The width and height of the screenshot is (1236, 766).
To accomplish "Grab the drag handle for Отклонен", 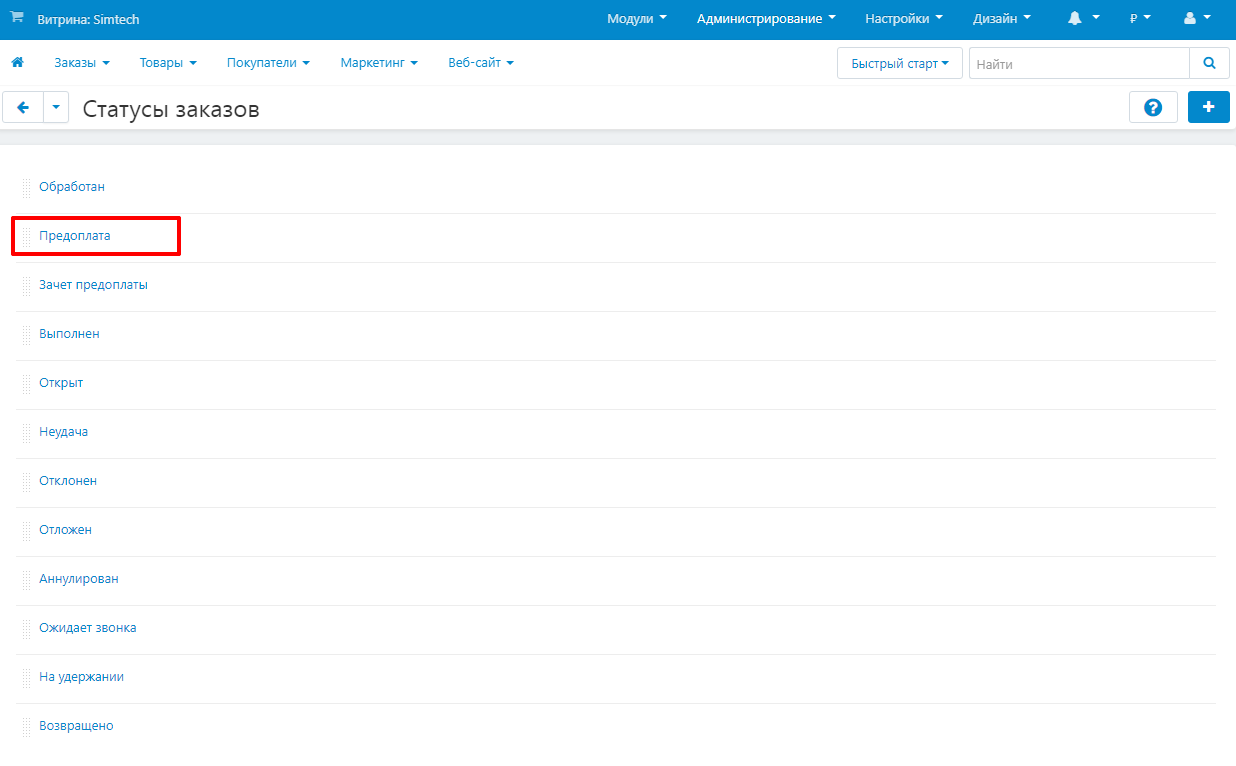I will (x=27, y=482).
